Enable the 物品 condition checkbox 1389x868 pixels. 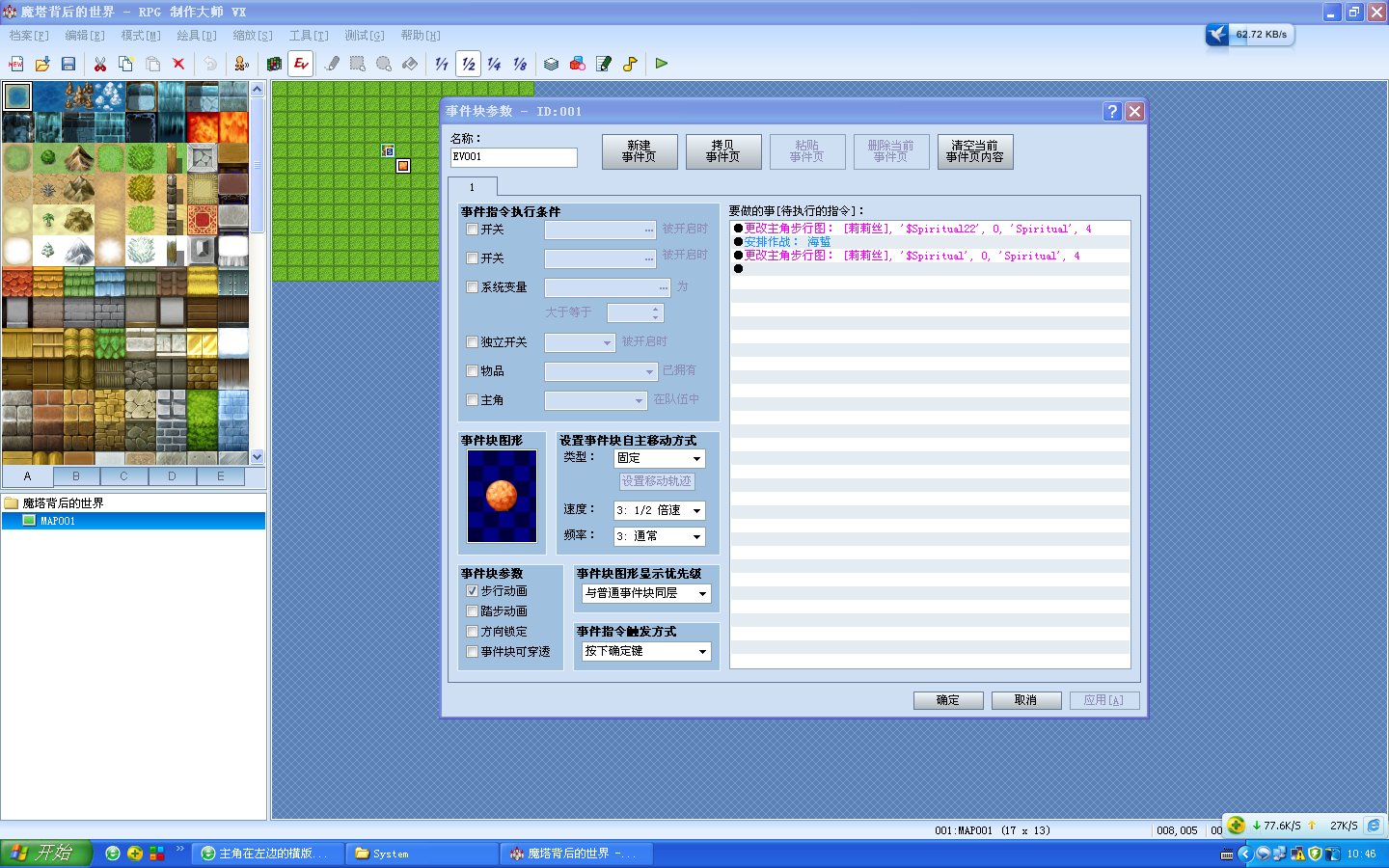[x=473, y=371]
